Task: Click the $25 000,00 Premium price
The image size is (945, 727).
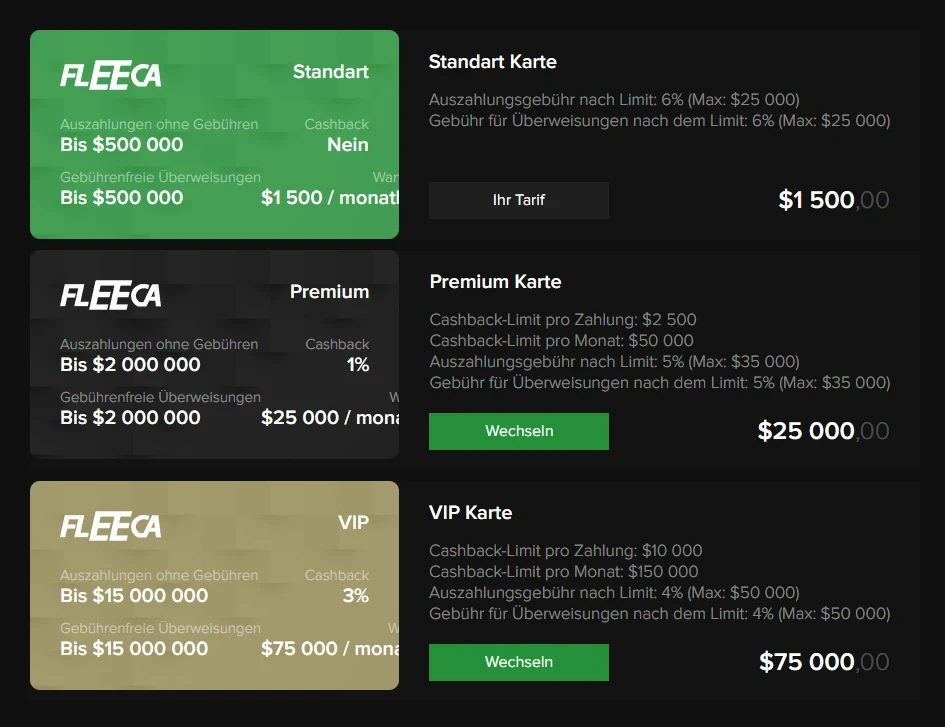Action: tap(822, 431)
